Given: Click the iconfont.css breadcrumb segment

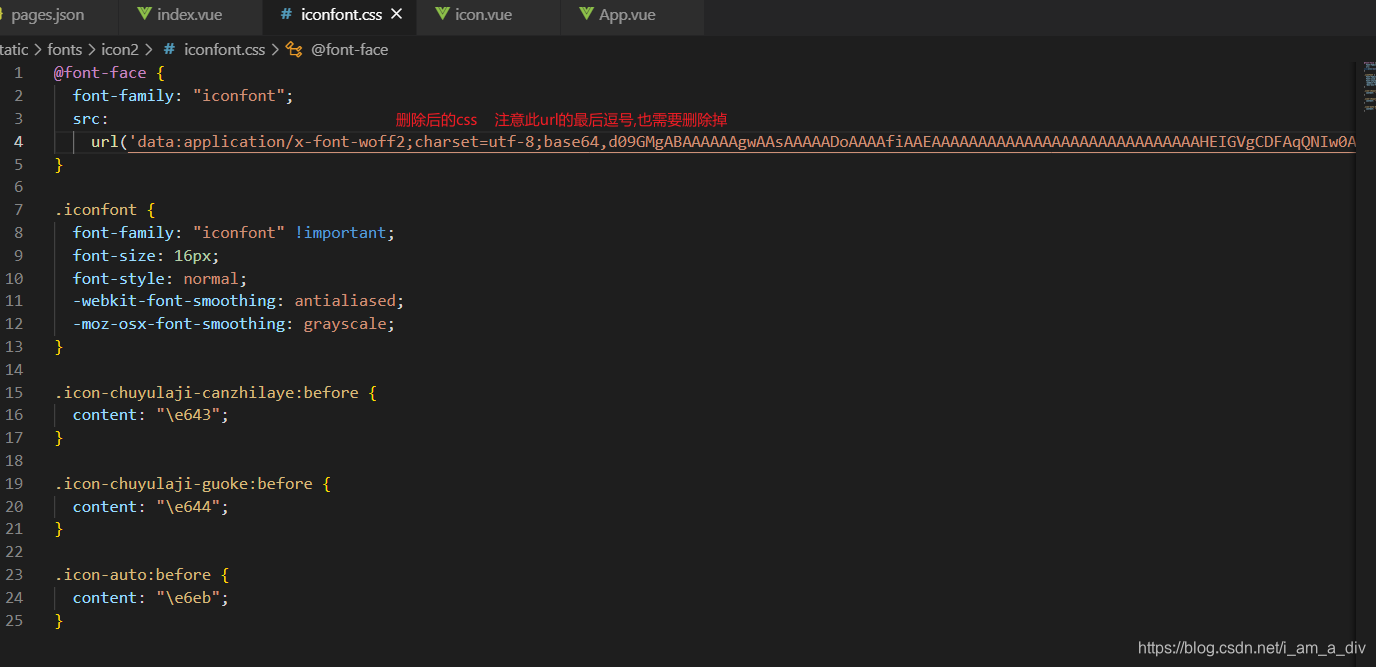Looking at the screenshot, I should (x=225, y=49).
